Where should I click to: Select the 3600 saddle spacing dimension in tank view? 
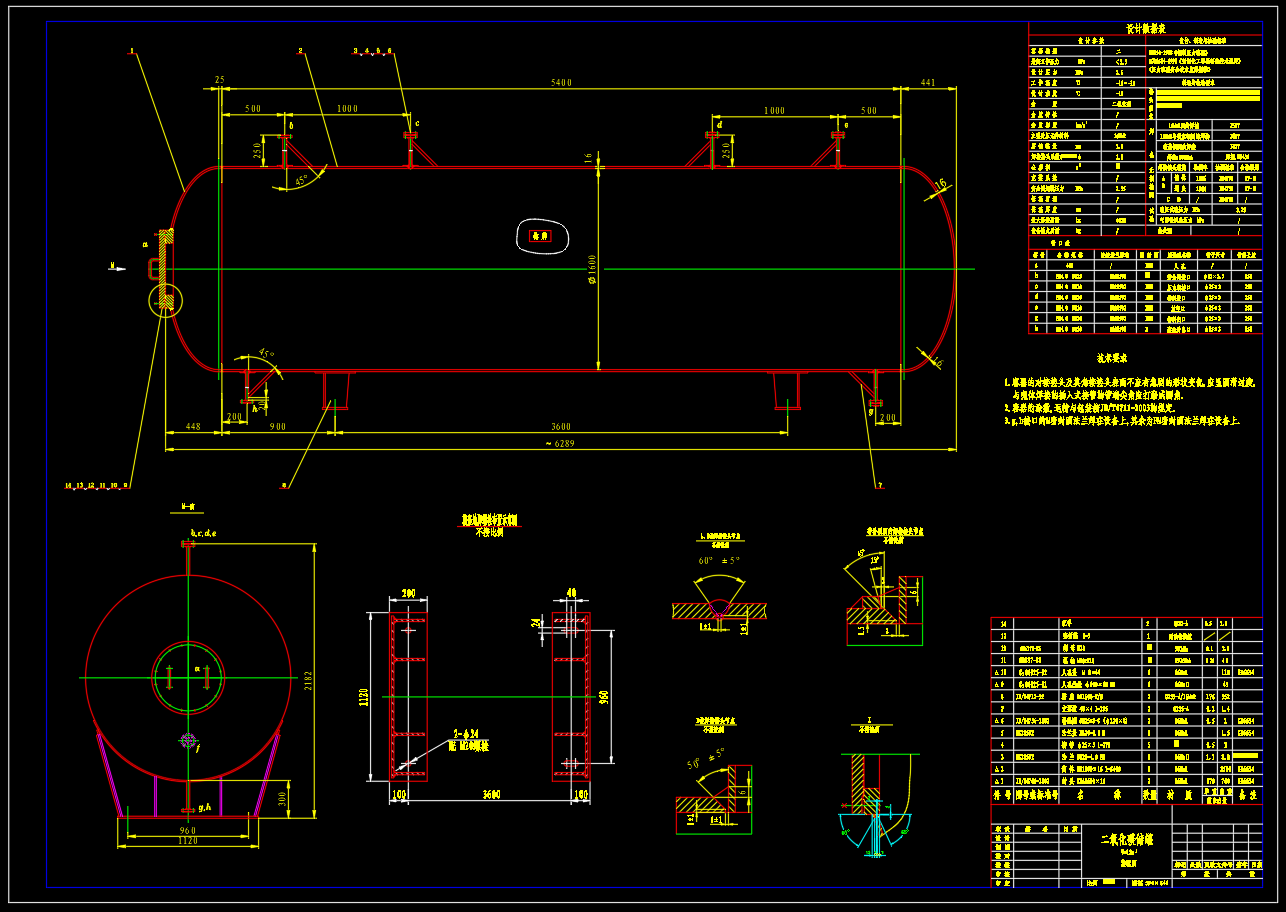(560, 426)
